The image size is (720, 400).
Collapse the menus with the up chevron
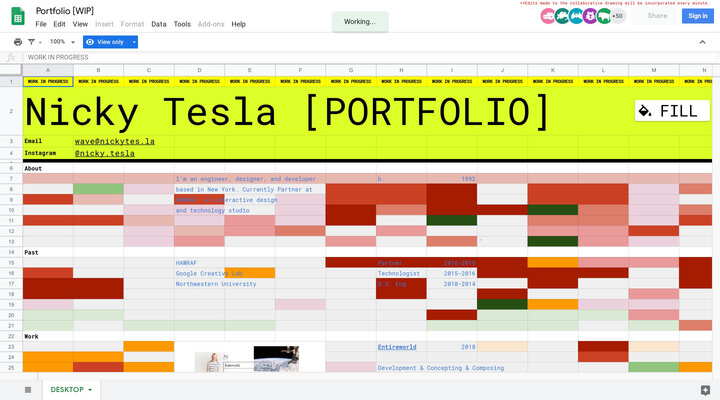[706, 42]
